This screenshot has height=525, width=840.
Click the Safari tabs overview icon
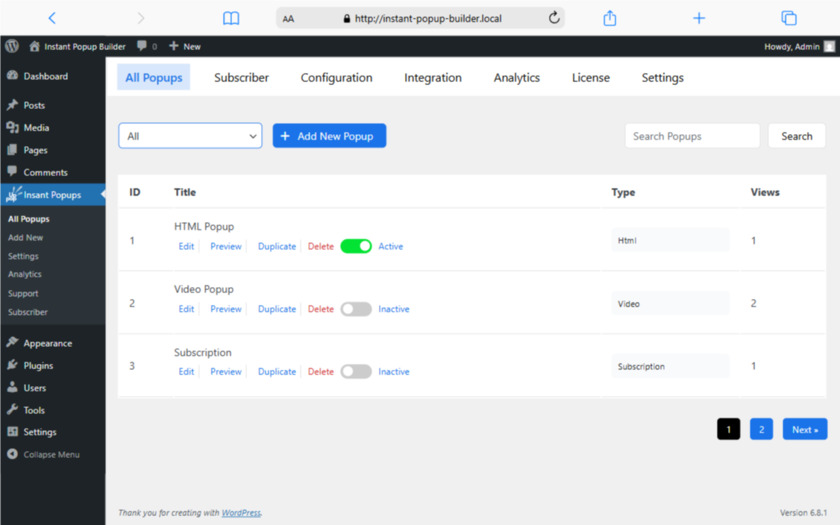click(x=788, y=18)
